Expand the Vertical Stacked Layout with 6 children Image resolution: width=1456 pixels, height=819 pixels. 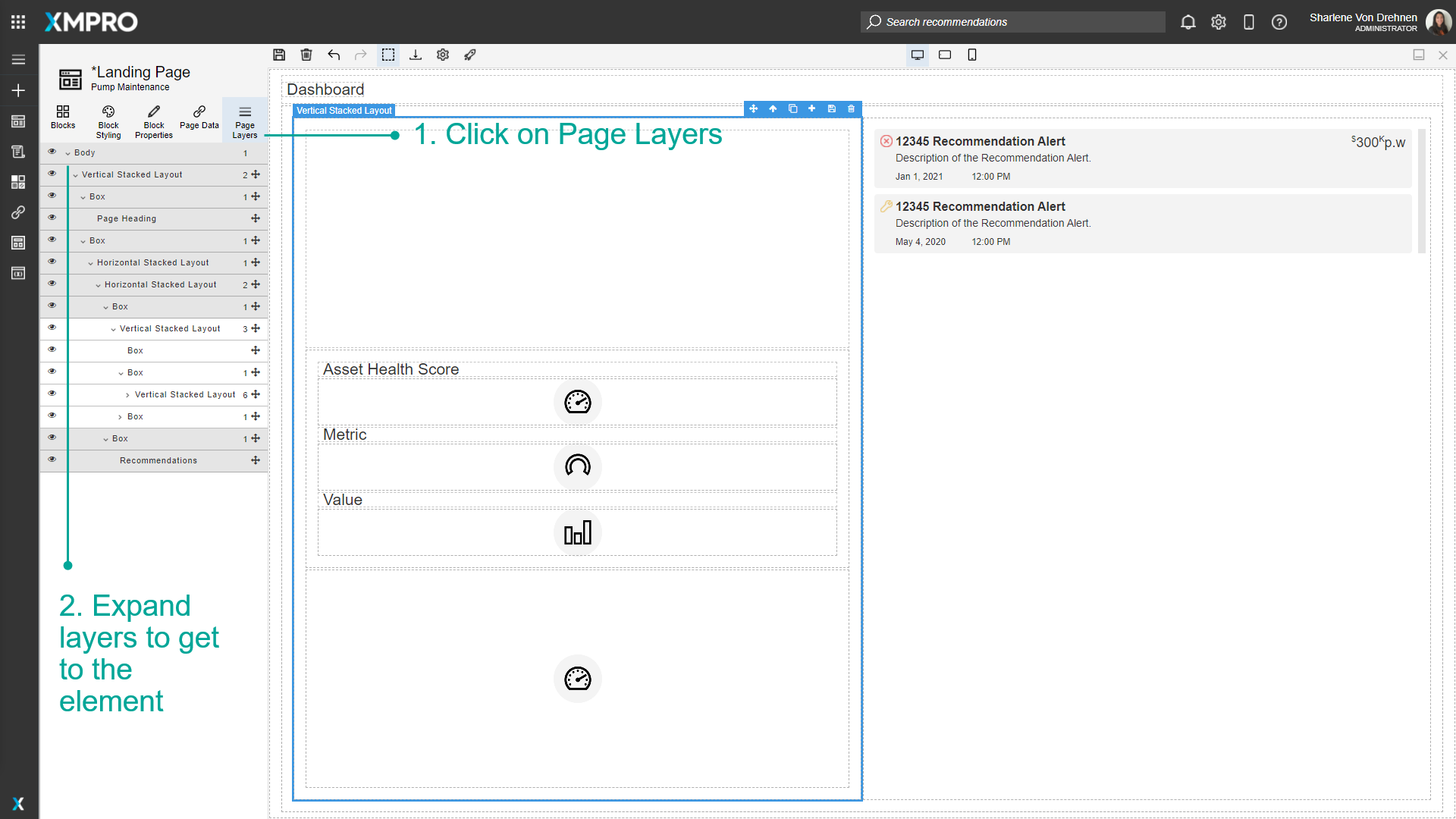coord(127,394)
